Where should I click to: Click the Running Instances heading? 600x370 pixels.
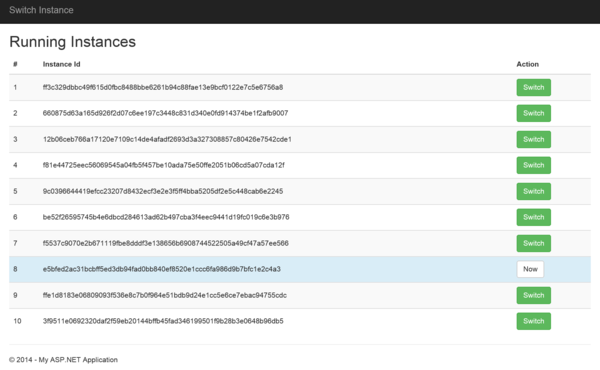[72, 42]
